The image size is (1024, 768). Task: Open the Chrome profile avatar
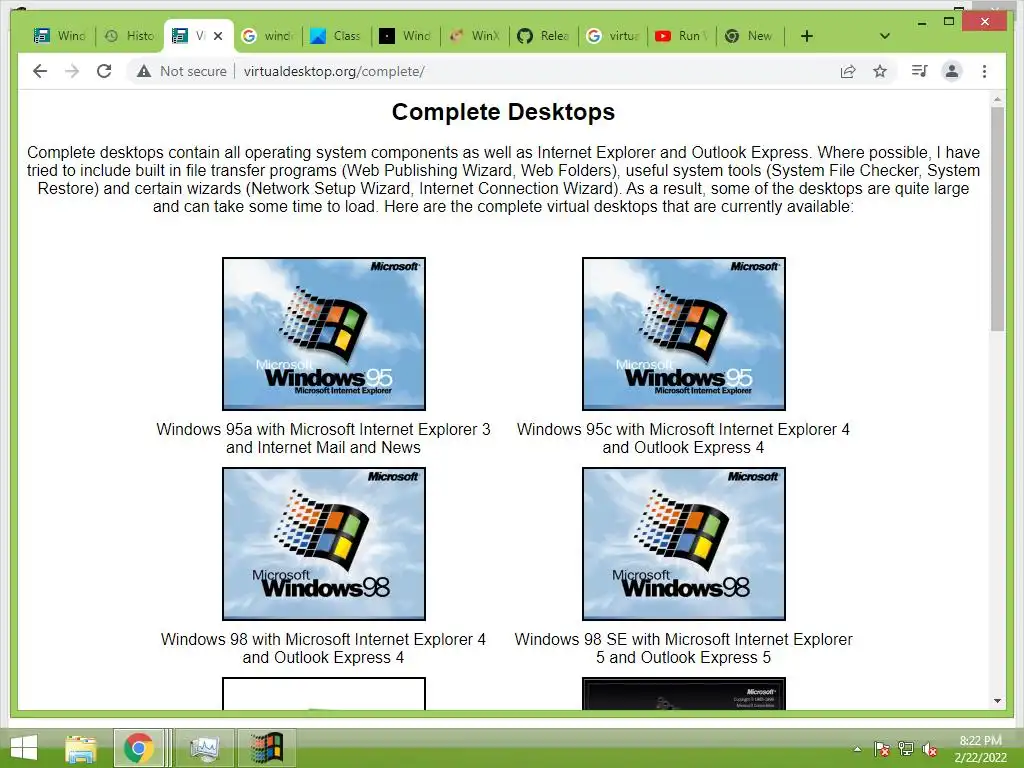coord(952,71)
